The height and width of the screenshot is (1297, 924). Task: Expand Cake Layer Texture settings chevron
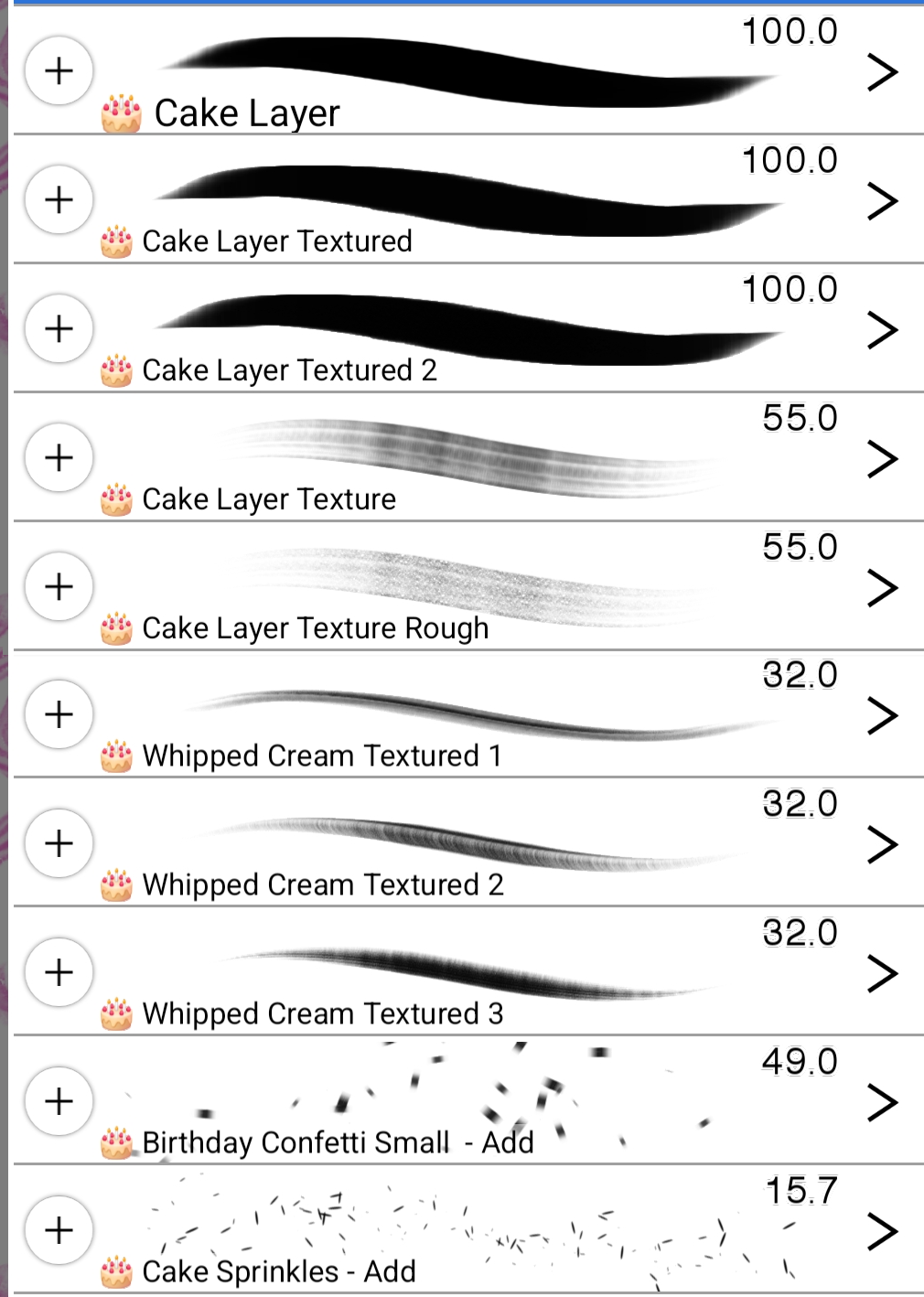882,458
